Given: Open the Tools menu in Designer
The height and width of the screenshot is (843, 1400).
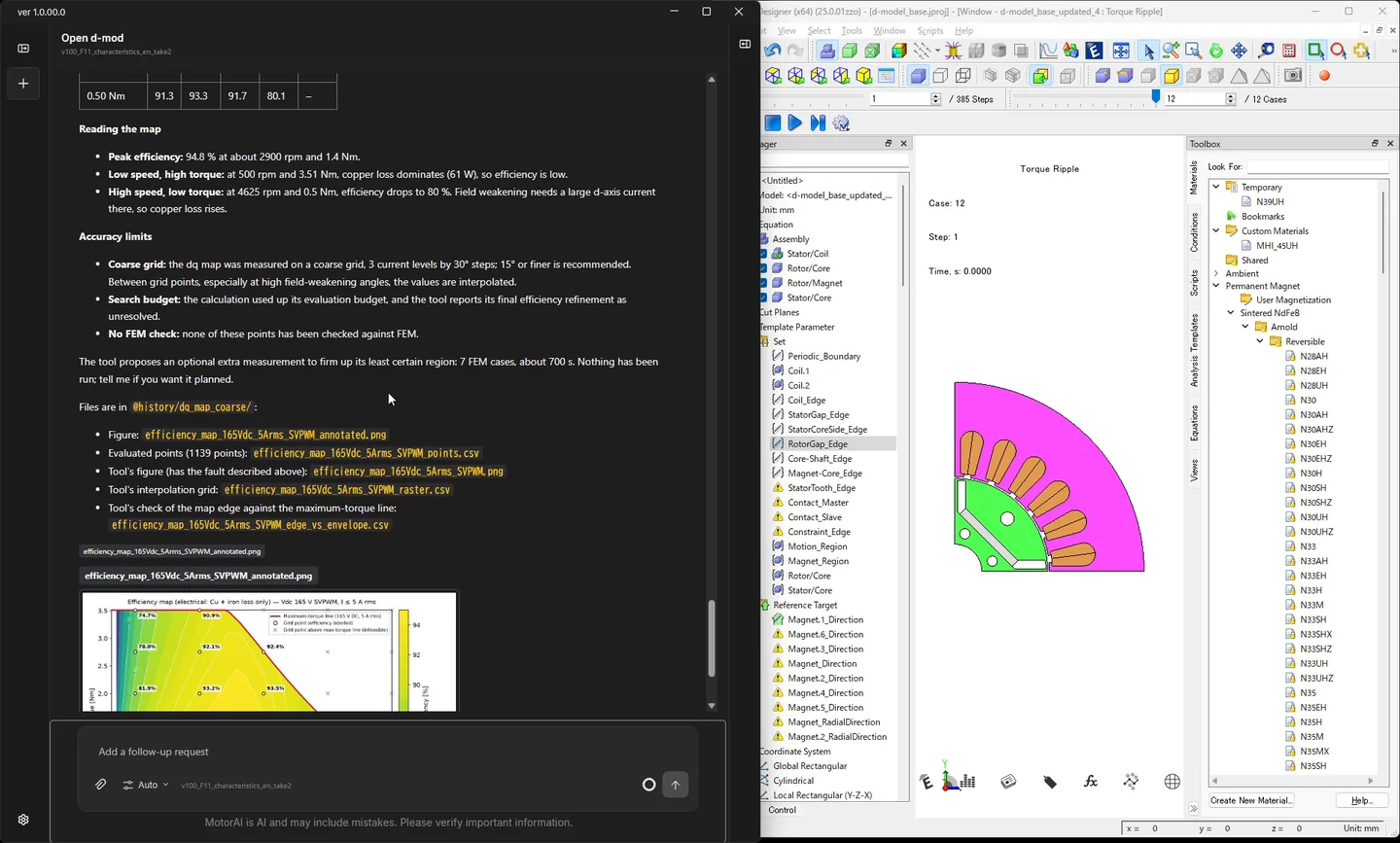Looking at the screenshot, I should pos(852,31).
